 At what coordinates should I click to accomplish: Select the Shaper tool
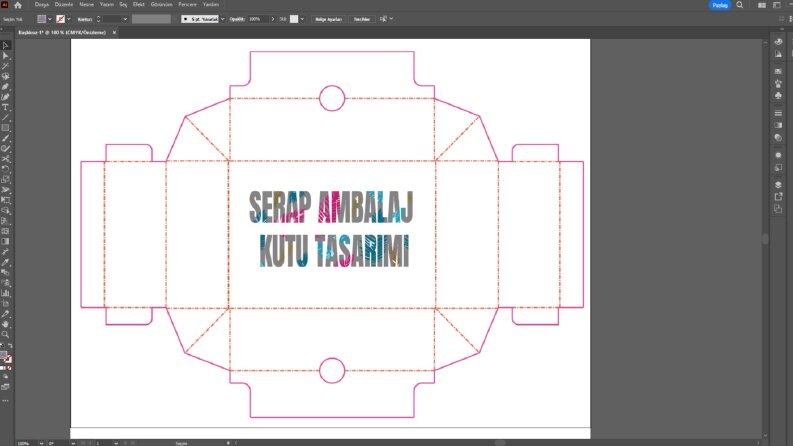6,149
